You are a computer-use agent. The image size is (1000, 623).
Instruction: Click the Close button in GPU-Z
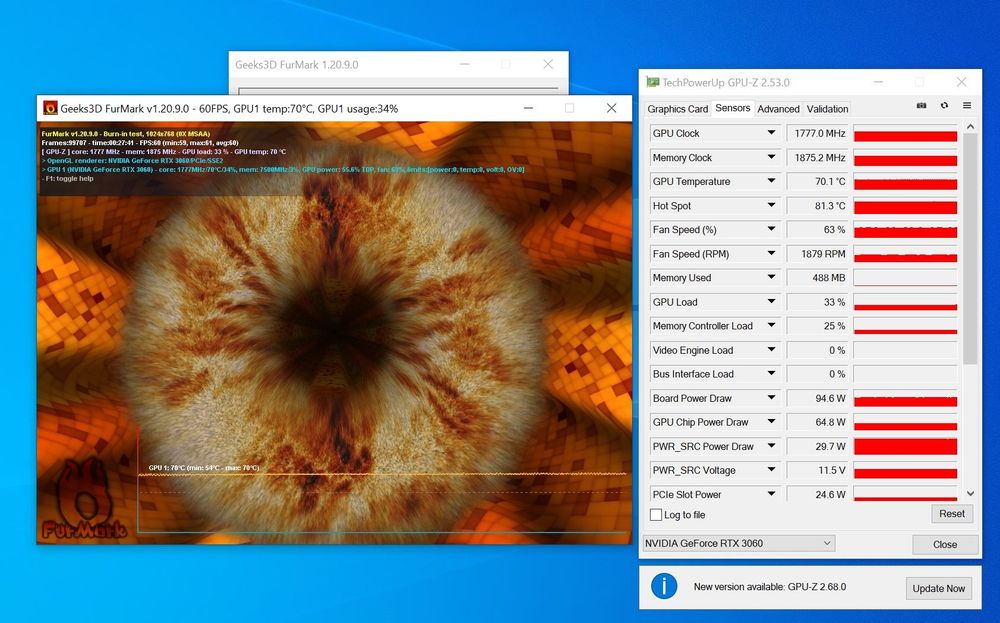(945, 545)
